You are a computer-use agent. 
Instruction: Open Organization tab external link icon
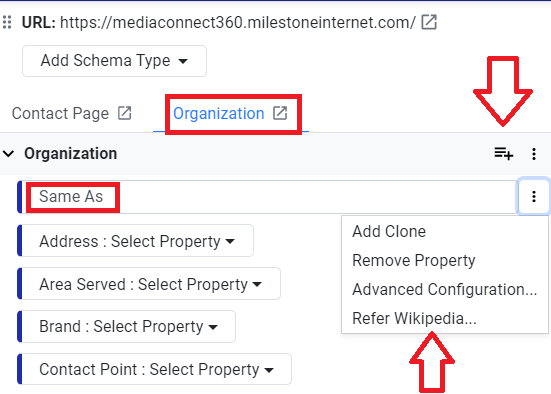point(280,113)
